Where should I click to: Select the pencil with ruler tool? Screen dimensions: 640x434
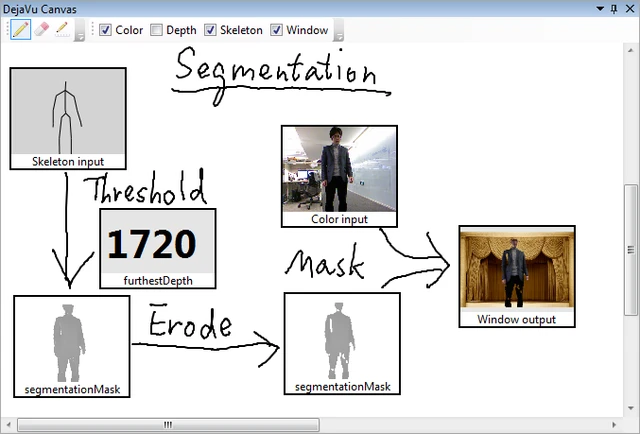[62, 30]
